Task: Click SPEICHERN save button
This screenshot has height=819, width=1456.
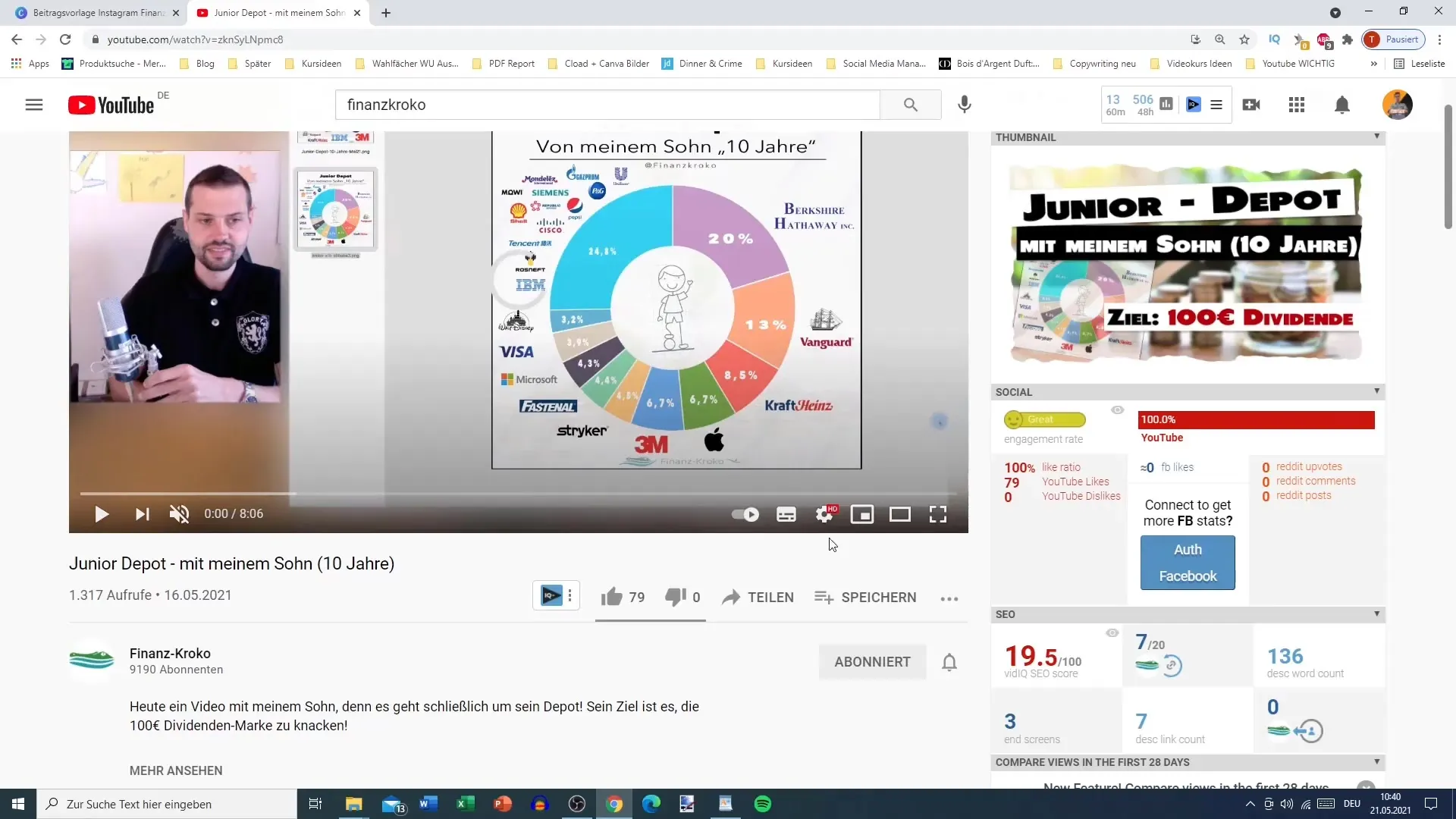Action: [865, 598]
